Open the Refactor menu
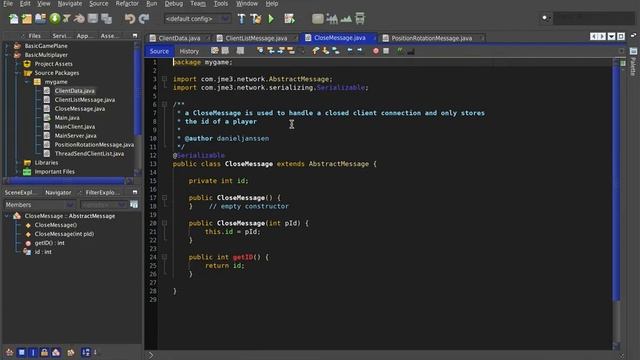This screenshot has height=360, width=640. [x=127, y=4]
